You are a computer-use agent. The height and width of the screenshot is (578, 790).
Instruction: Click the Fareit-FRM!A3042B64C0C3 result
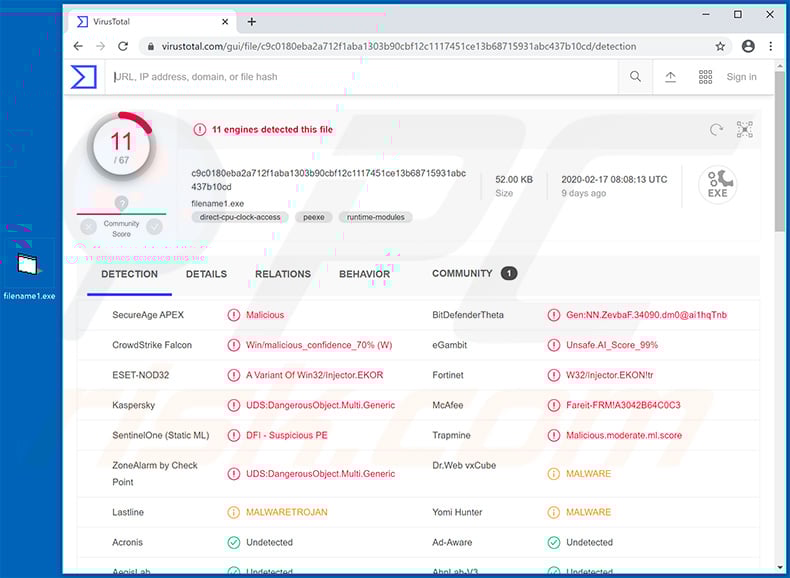tap(623, 405)
